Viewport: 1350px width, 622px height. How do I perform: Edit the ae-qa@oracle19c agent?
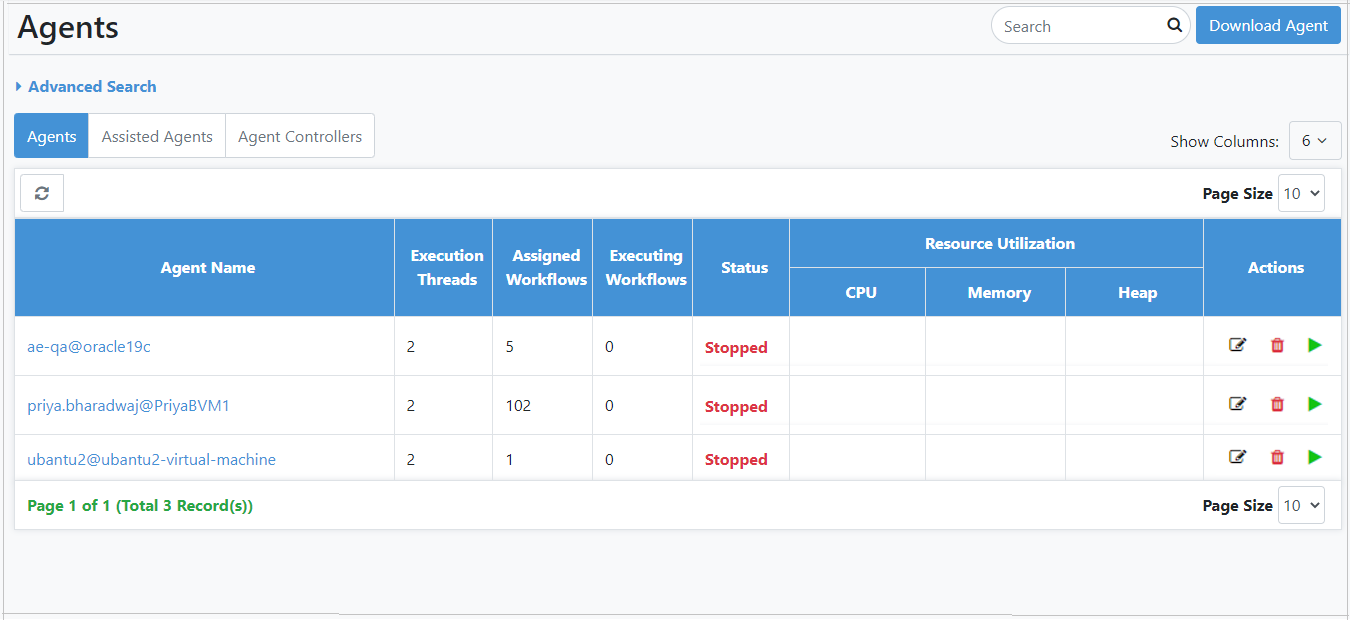tap(1237, 345)
